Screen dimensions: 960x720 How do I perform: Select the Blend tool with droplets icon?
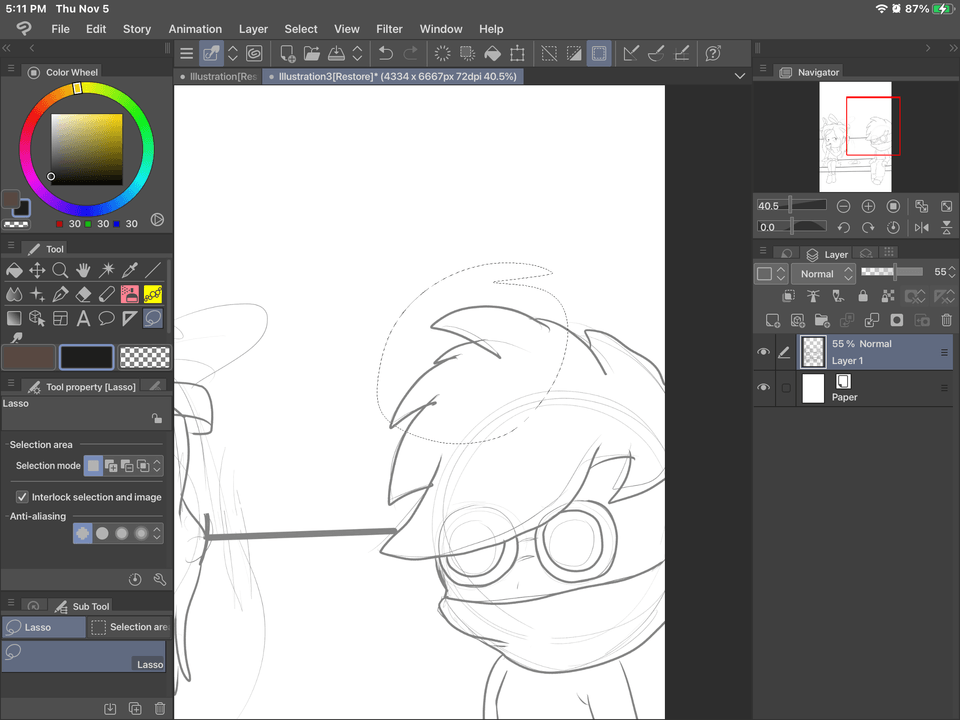(13, 294)
